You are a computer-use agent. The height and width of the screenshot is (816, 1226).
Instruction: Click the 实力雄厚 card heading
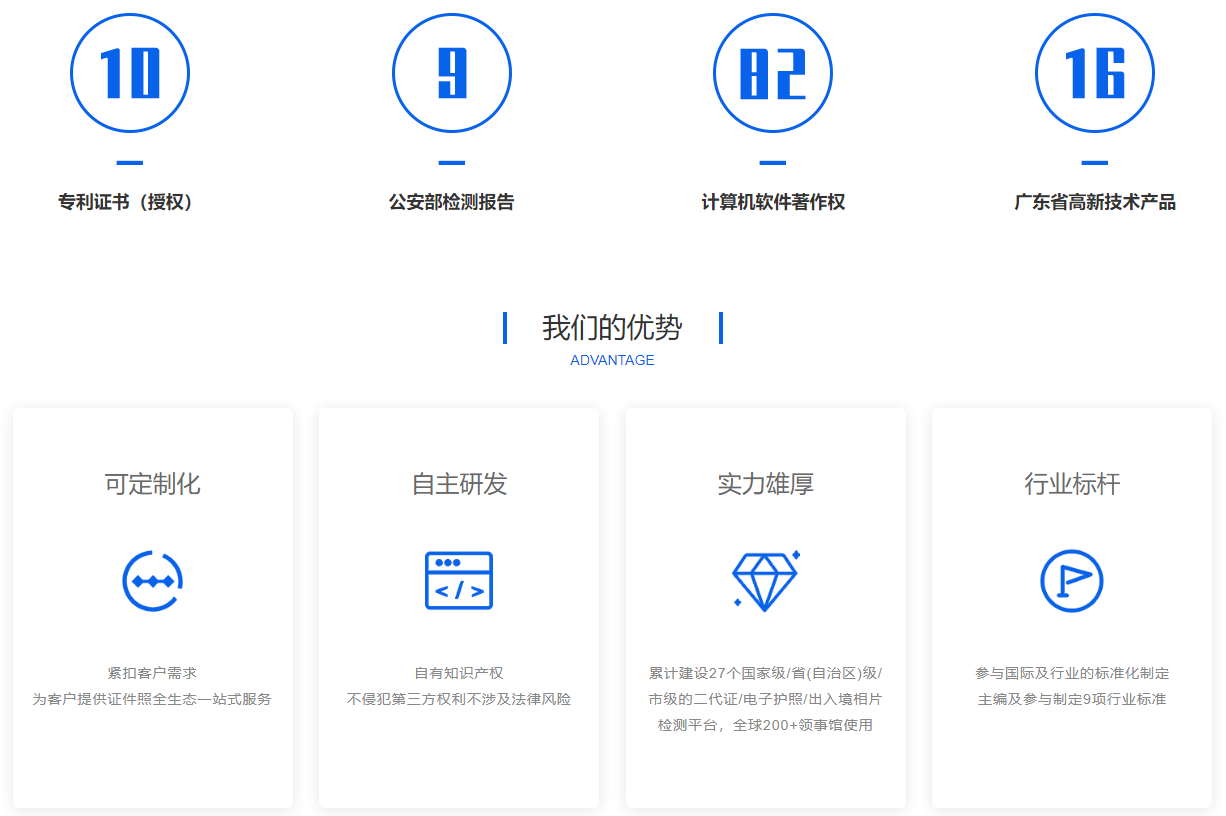pos(765,484)
